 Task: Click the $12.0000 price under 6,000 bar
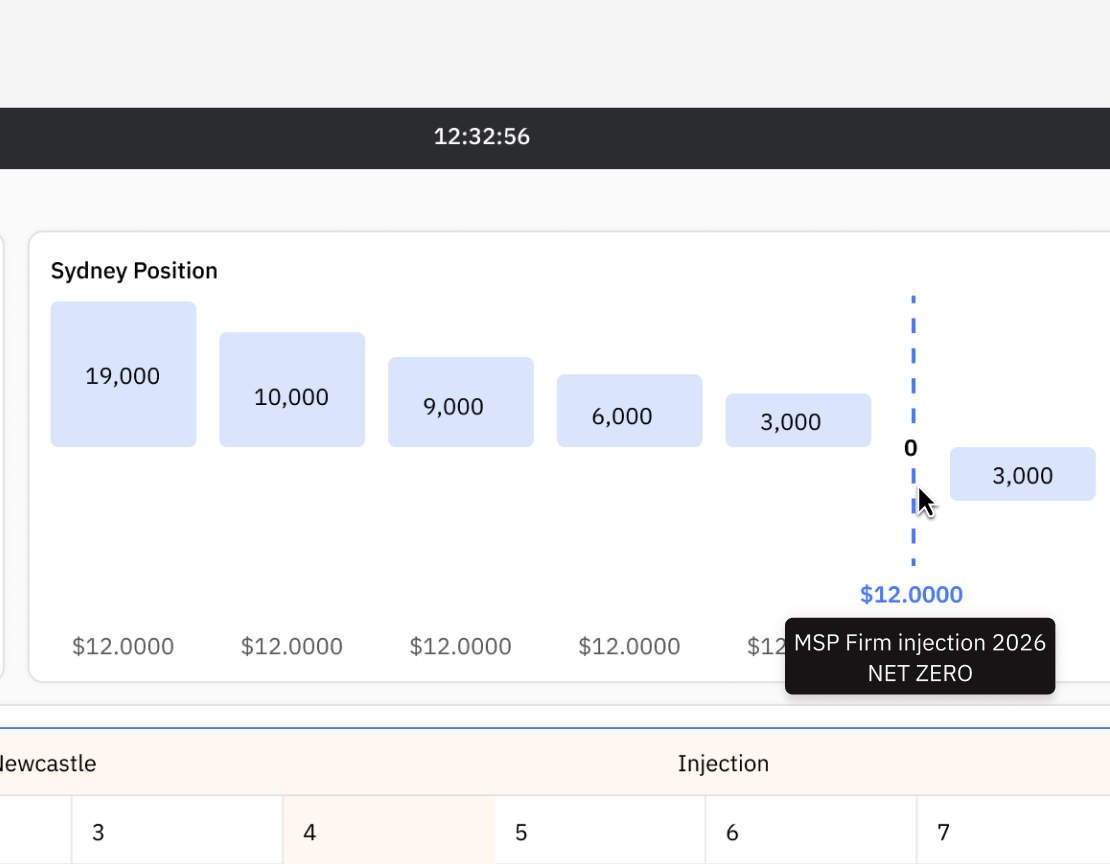point(629,647)
